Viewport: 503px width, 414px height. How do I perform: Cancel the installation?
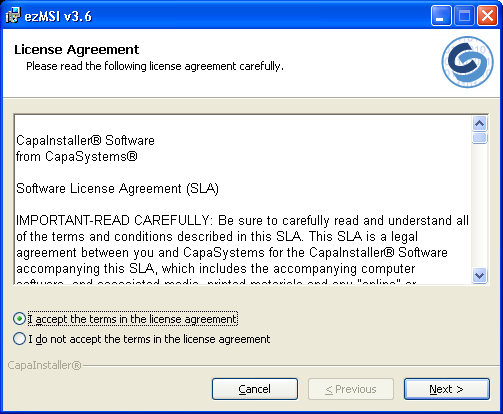(x=255, y=389)
